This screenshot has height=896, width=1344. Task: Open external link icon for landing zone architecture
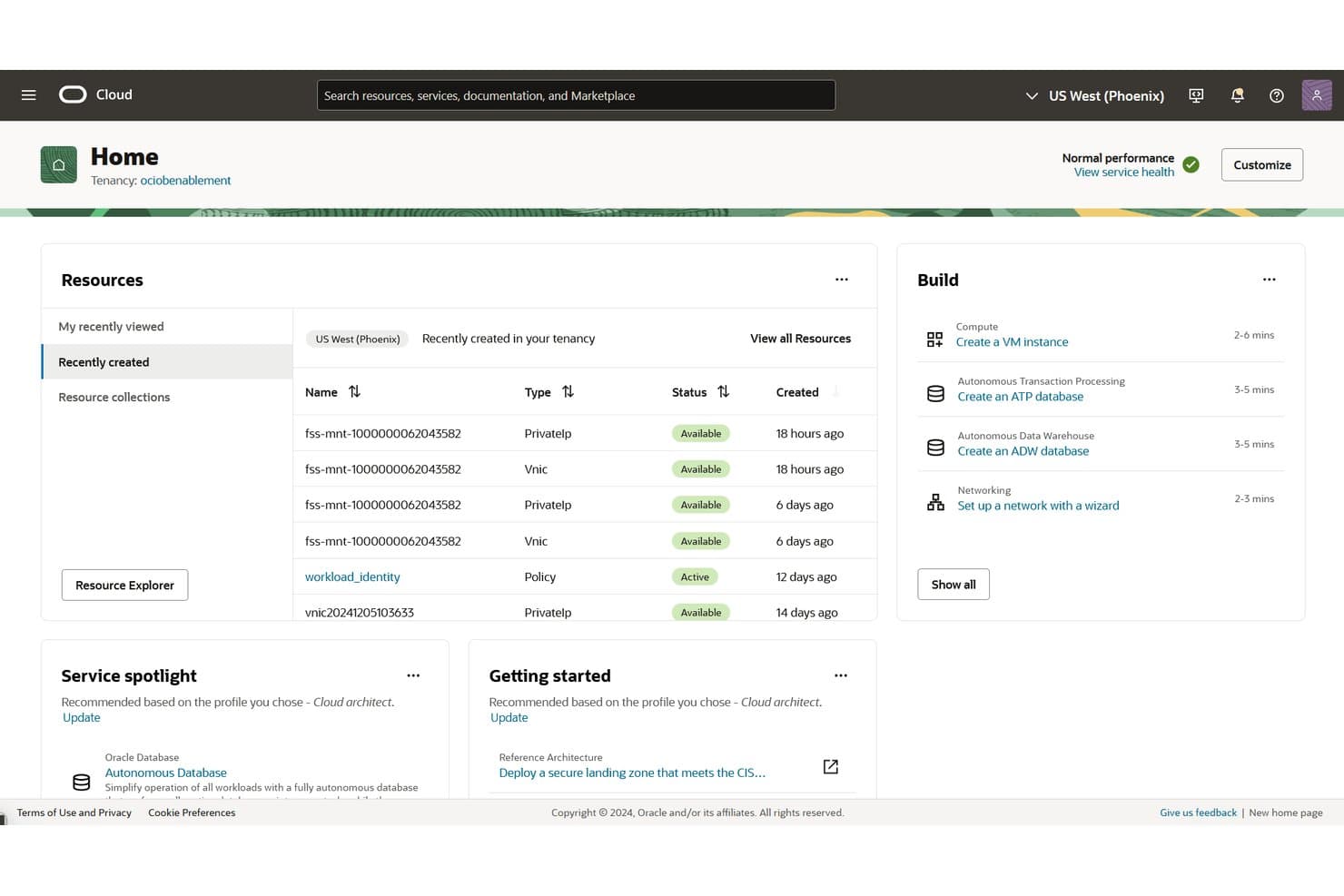[x=830, y=767]
